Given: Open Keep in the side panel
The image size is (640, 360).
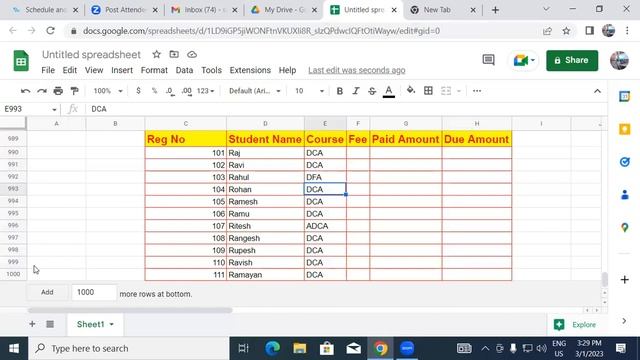Looking at the screenshot, I should point(624,129).
